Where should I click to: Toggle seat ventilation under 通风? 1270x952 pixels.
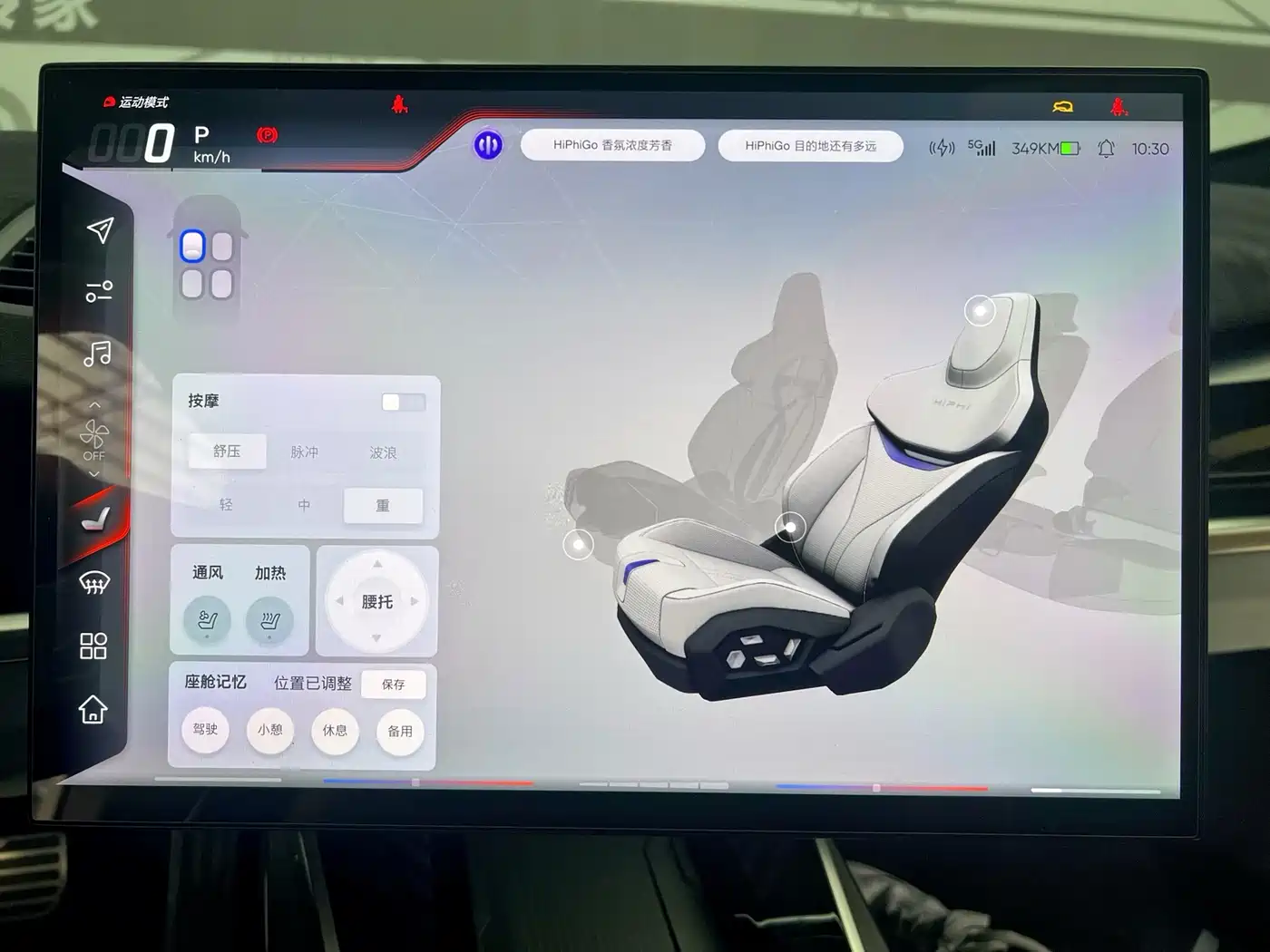tap(207, 621)
